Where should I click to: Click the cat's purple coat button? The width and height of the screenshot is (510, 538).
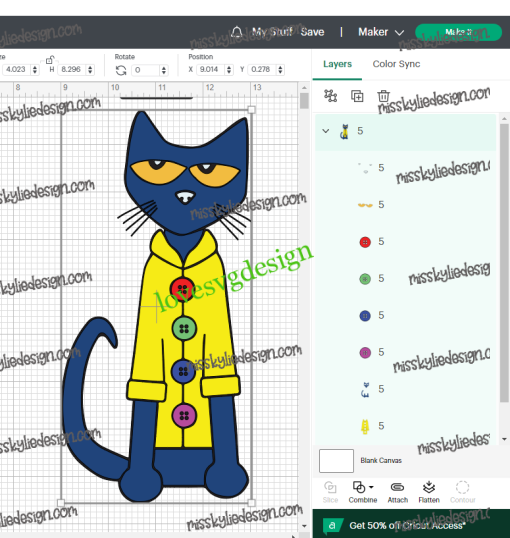(x=184, y=416)
